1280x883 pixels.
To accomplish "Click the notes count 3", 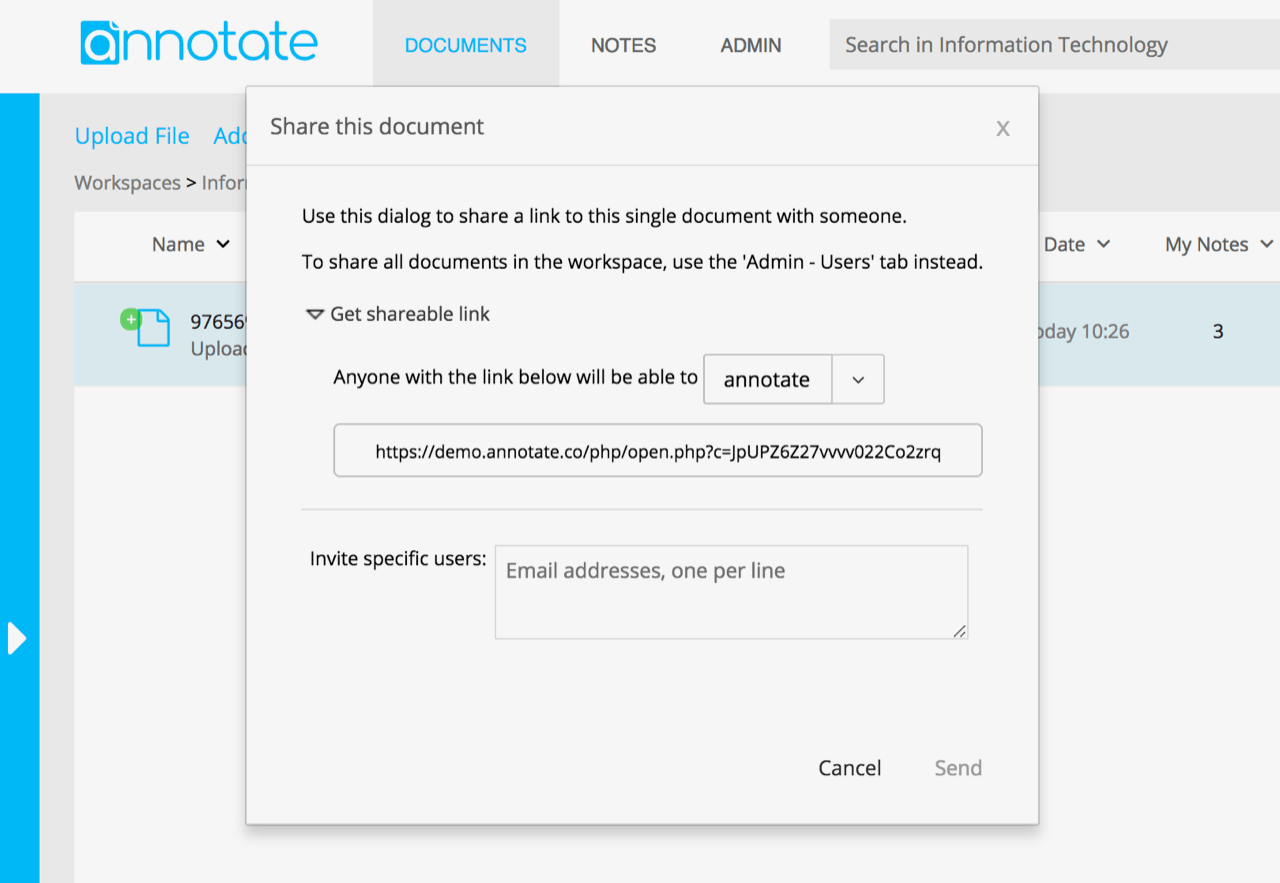I will [x=1218, y=331].
